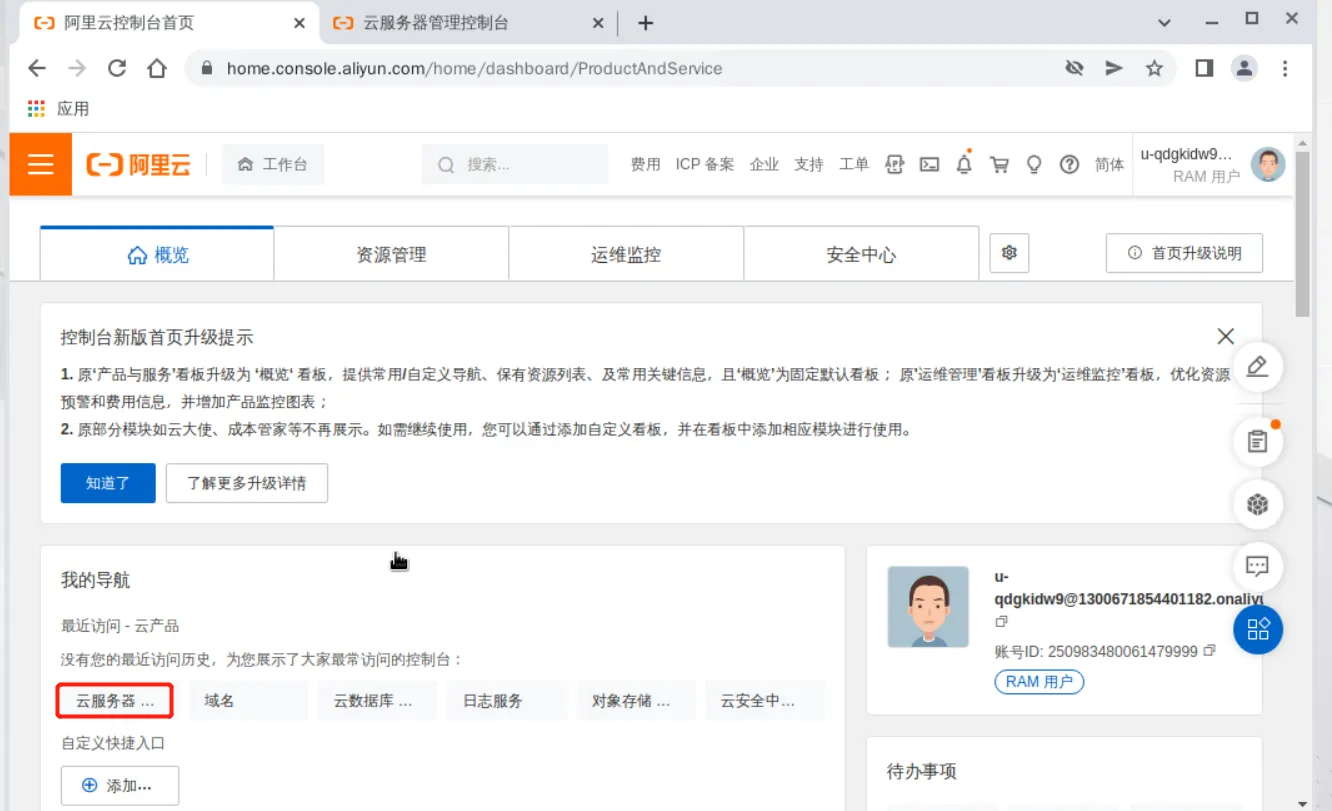Screen dimensions: 1332x811
Task: Open the 云安全中 shortcut
Action: (764, 701)
